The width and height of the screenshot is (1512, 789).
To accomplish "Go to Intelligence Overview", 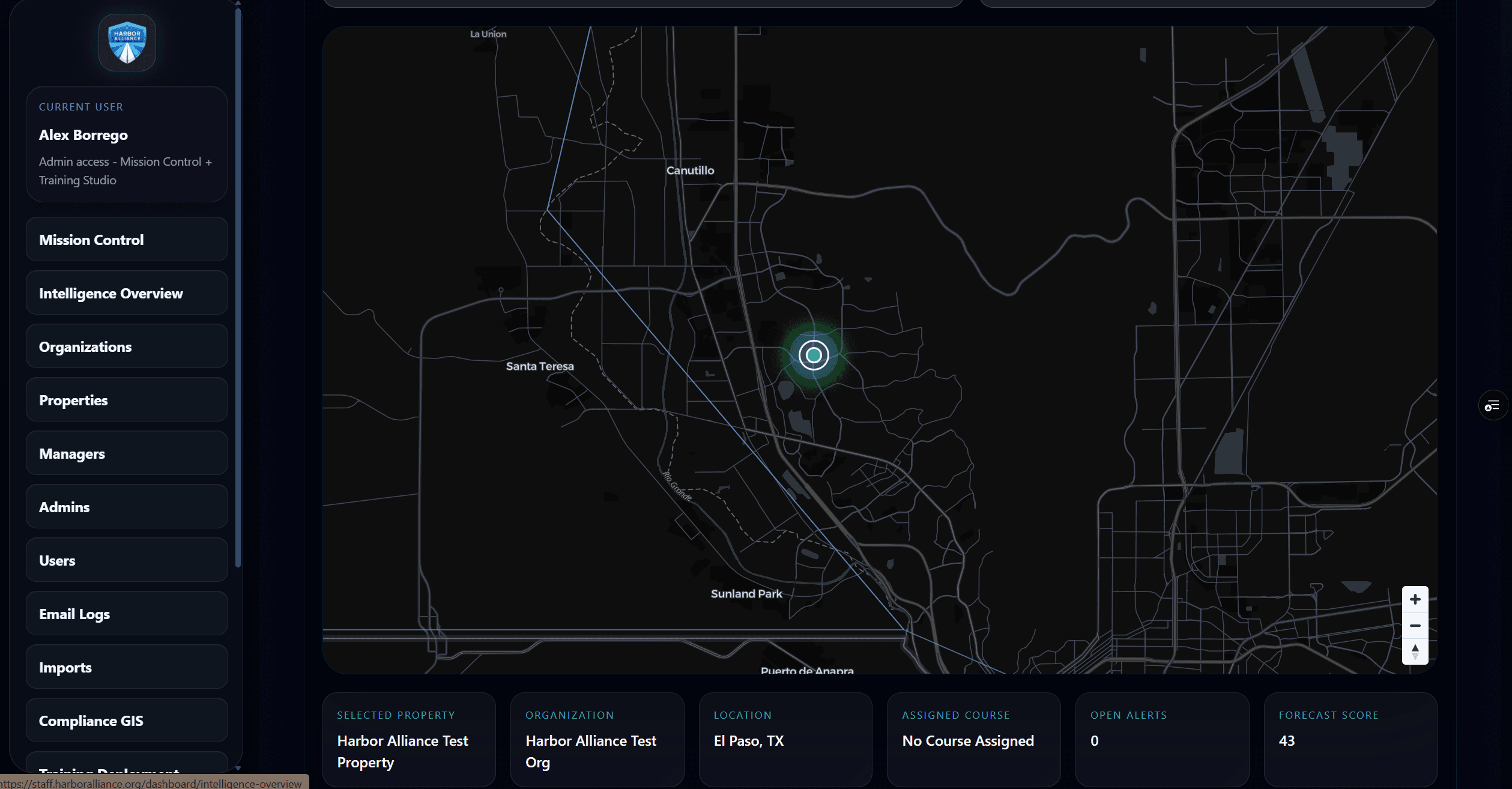I will (x=127, y=293).
